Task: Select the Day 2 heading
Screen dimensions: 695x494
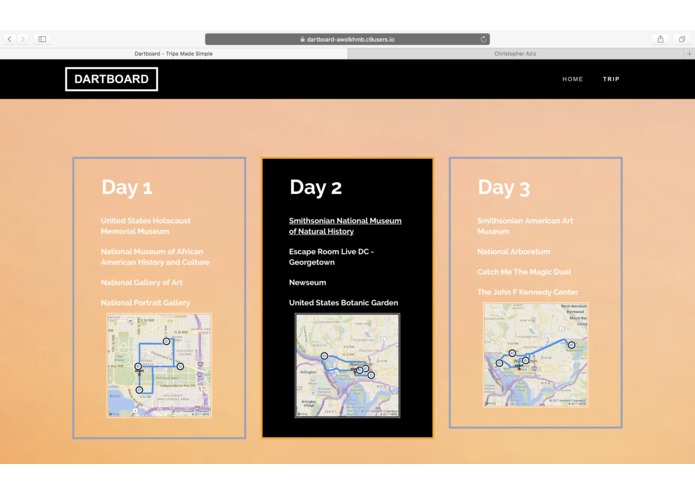Action: pos(315,187)
